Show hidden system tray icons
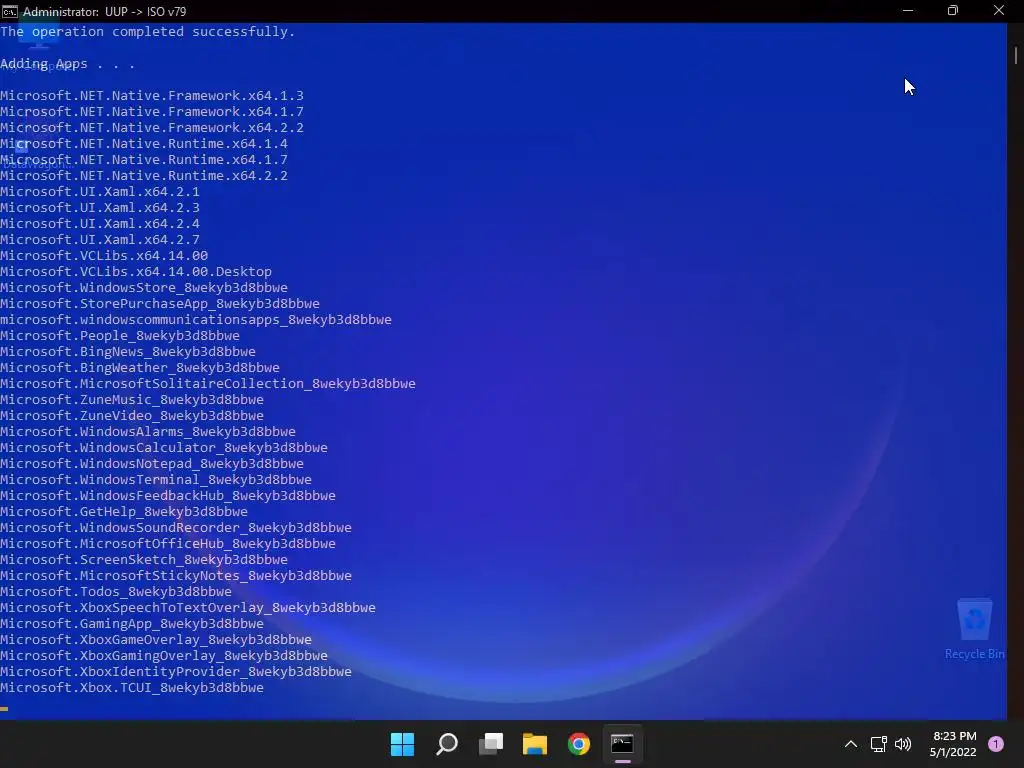 [851, 744]
